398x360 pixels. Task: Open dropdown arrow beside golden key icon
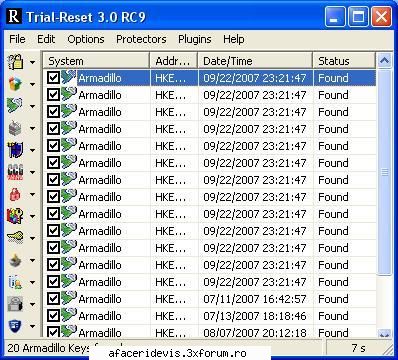pos(32,238)
